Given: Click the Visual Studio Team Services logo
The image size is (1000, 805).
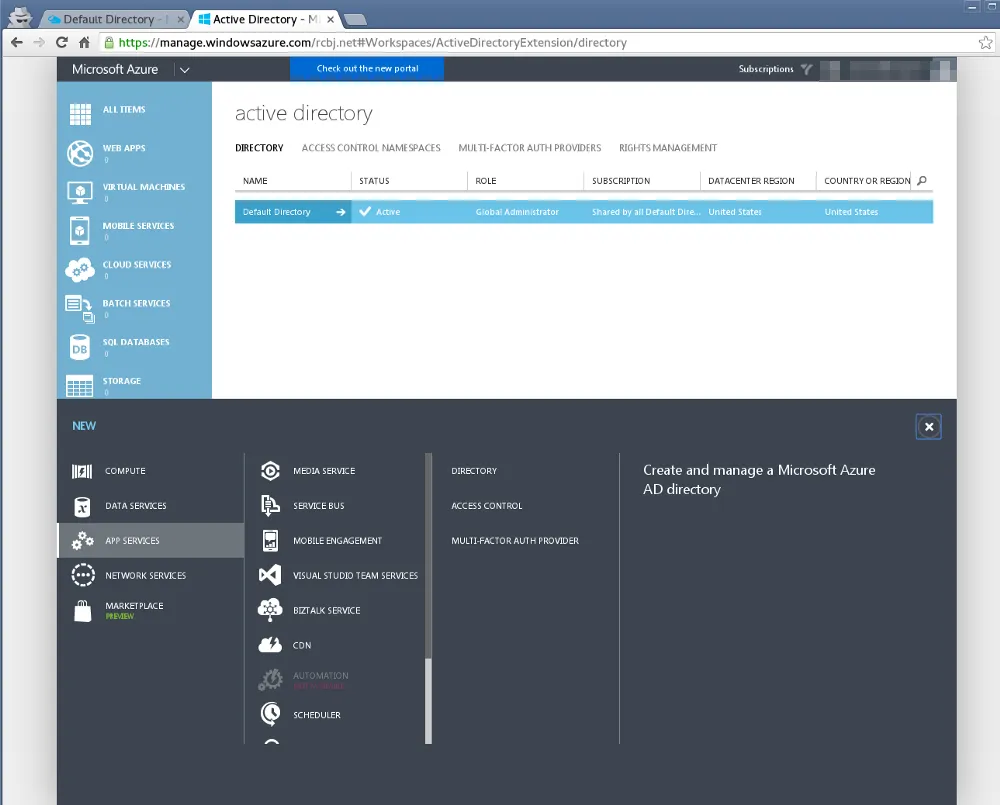Looking at the screenshot, I should tap(270, 575).
